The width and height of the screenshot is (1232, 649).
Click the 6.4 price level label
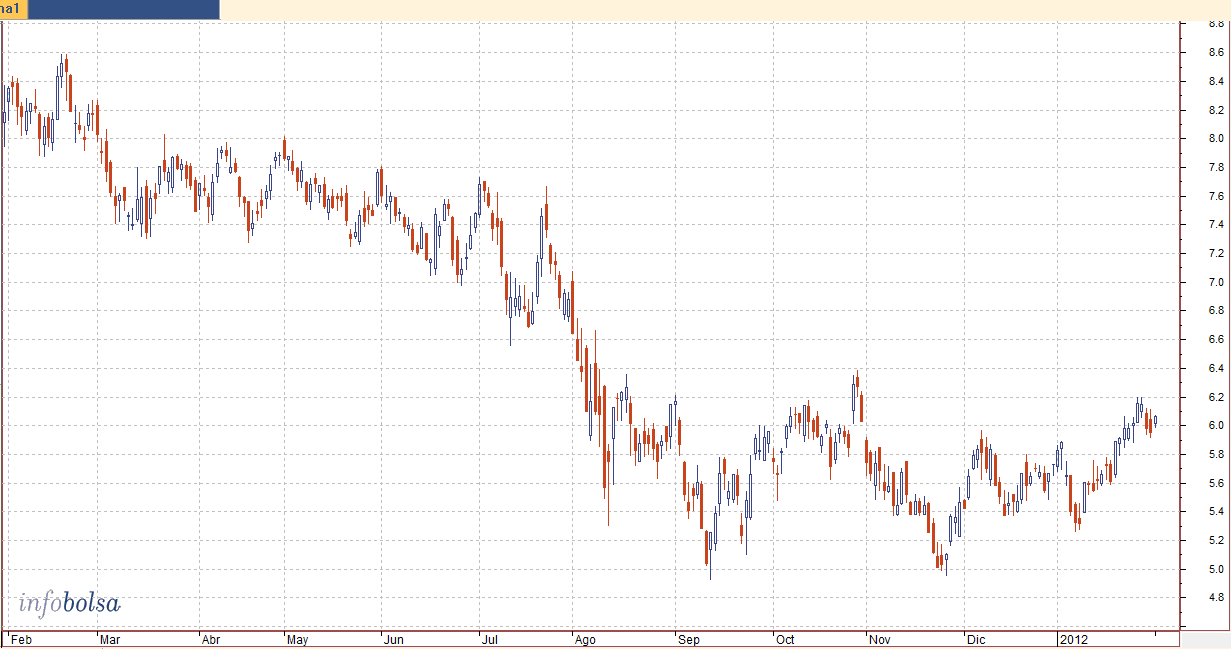[x=1217, y=369]
